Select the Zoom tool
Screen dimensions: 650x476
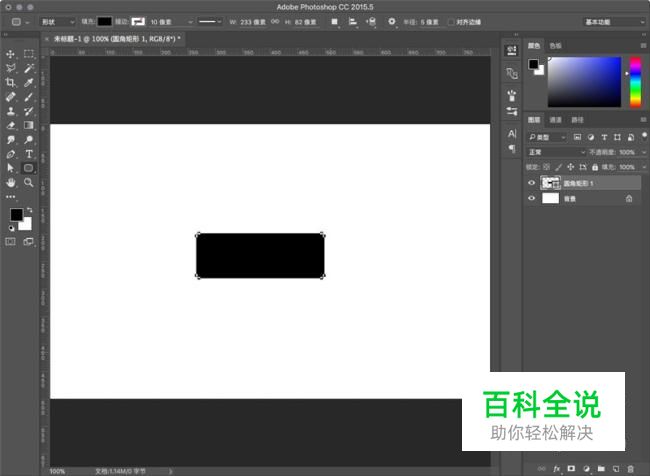coord(29,182)
